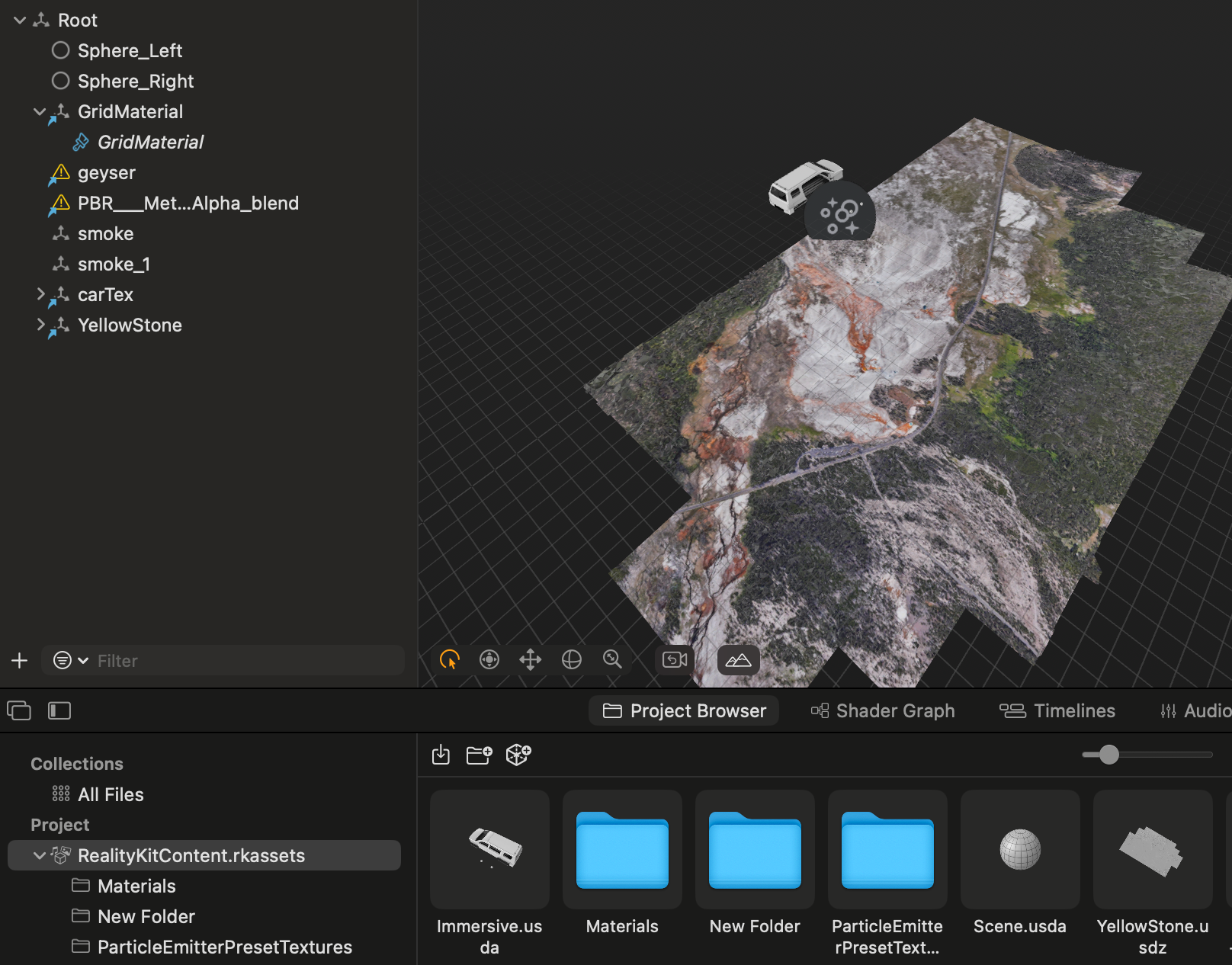Switch to Project Browser tab
Viewport: 1232px width, 965px height.
point(684,710)
